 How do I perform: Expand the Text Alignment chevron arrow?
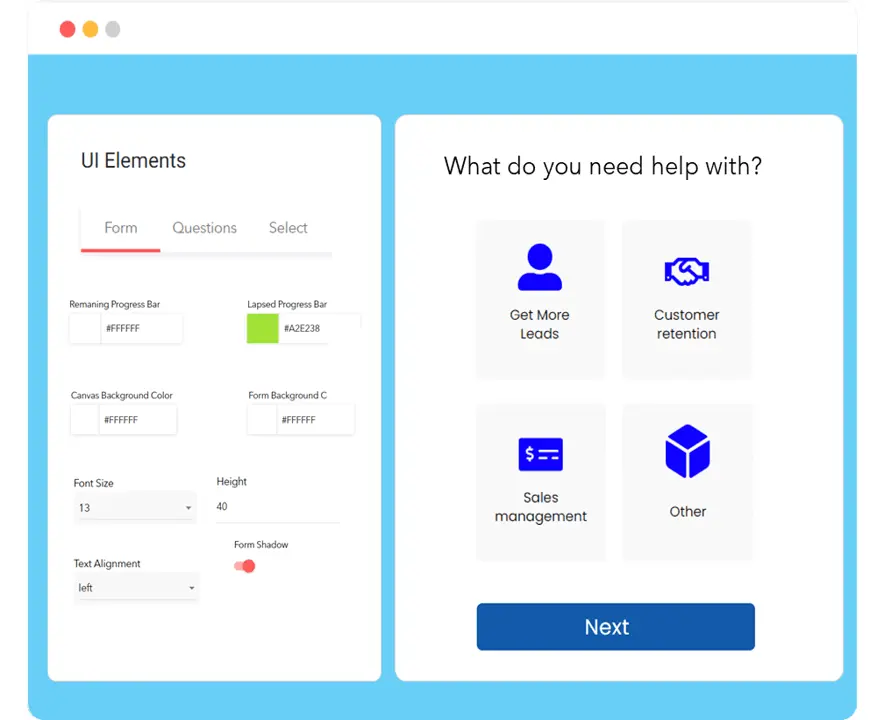(x=190, y=587)
